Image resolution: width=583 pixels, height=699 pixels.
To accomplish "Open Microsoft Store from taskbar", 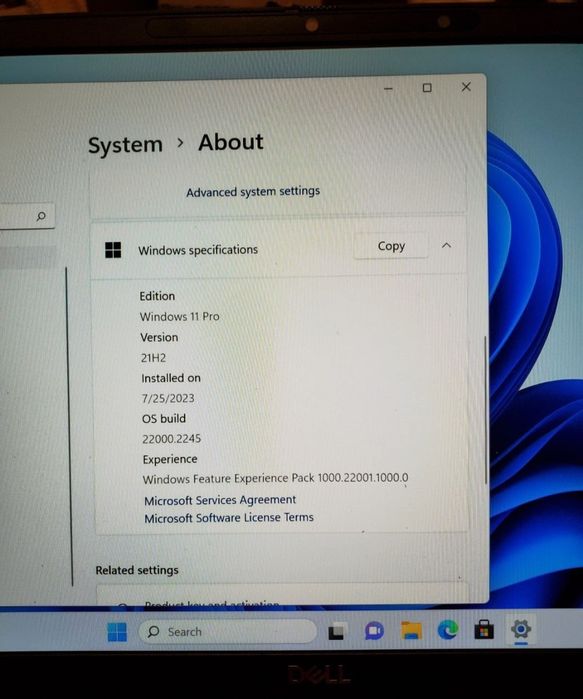I will coord(484,629).
